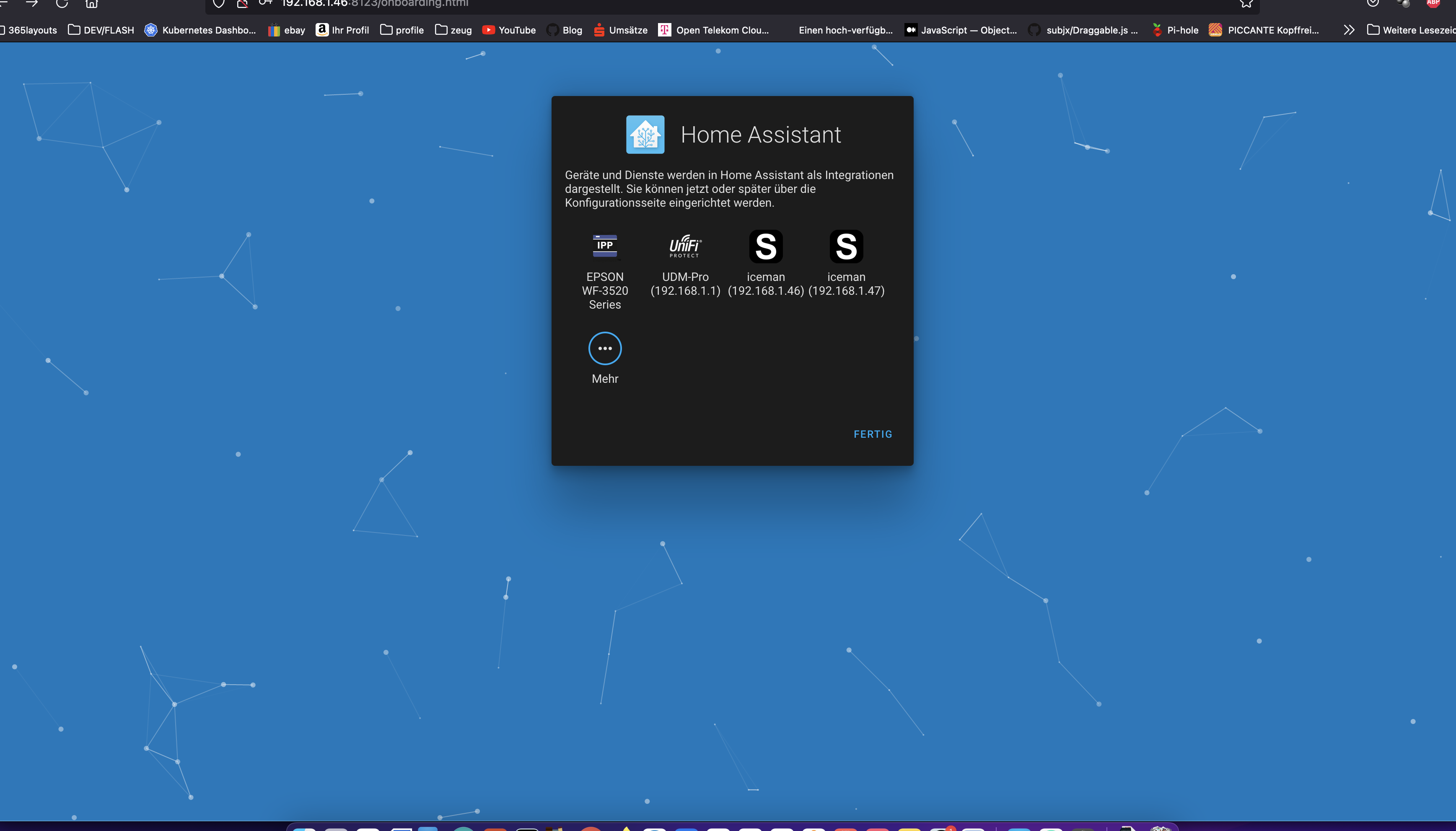
Task: Open the ebay bookmark
Action: [x=287, y=30]
